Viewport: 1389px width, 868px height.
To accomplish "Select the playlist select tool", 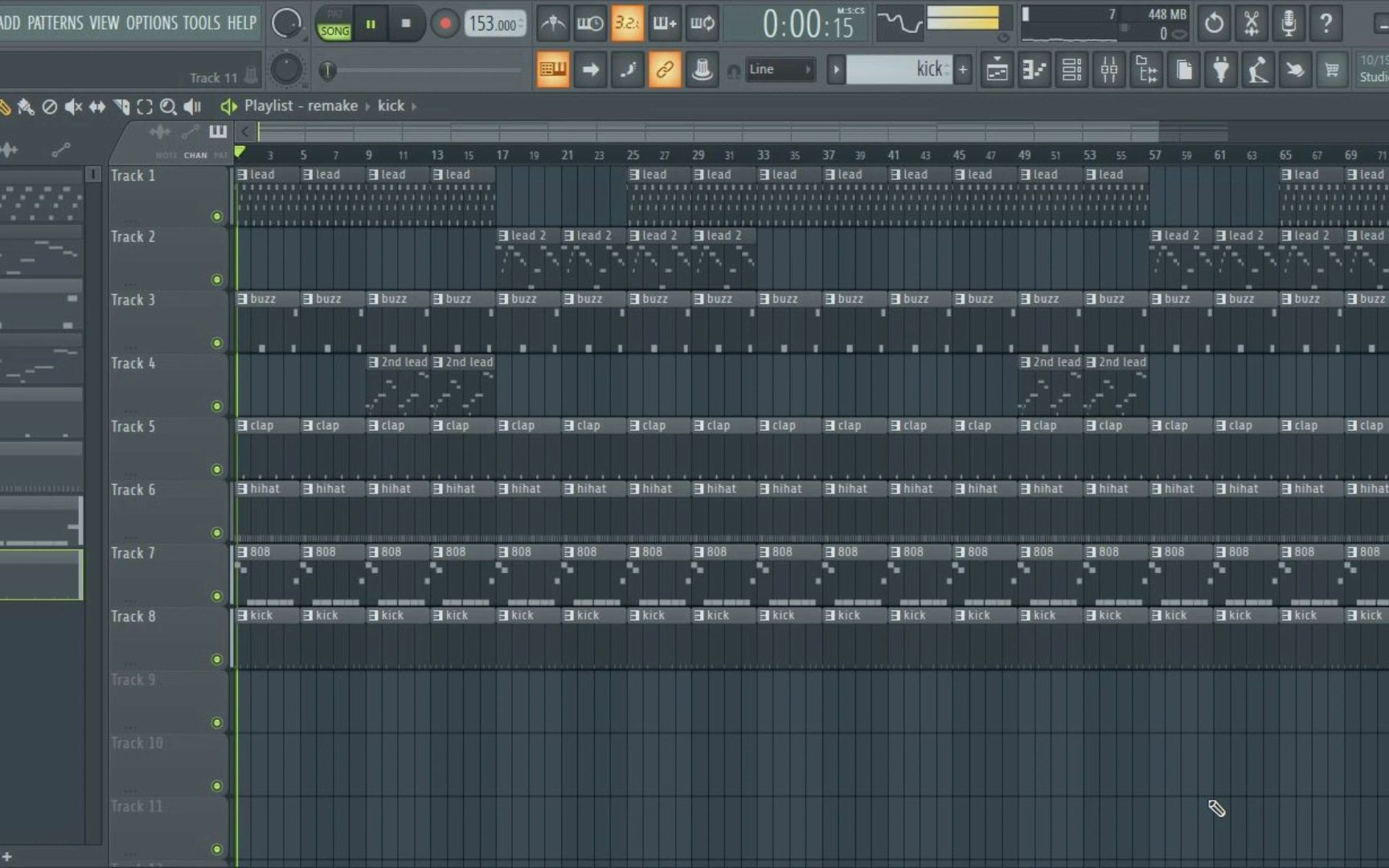I will tap(145, 106).
